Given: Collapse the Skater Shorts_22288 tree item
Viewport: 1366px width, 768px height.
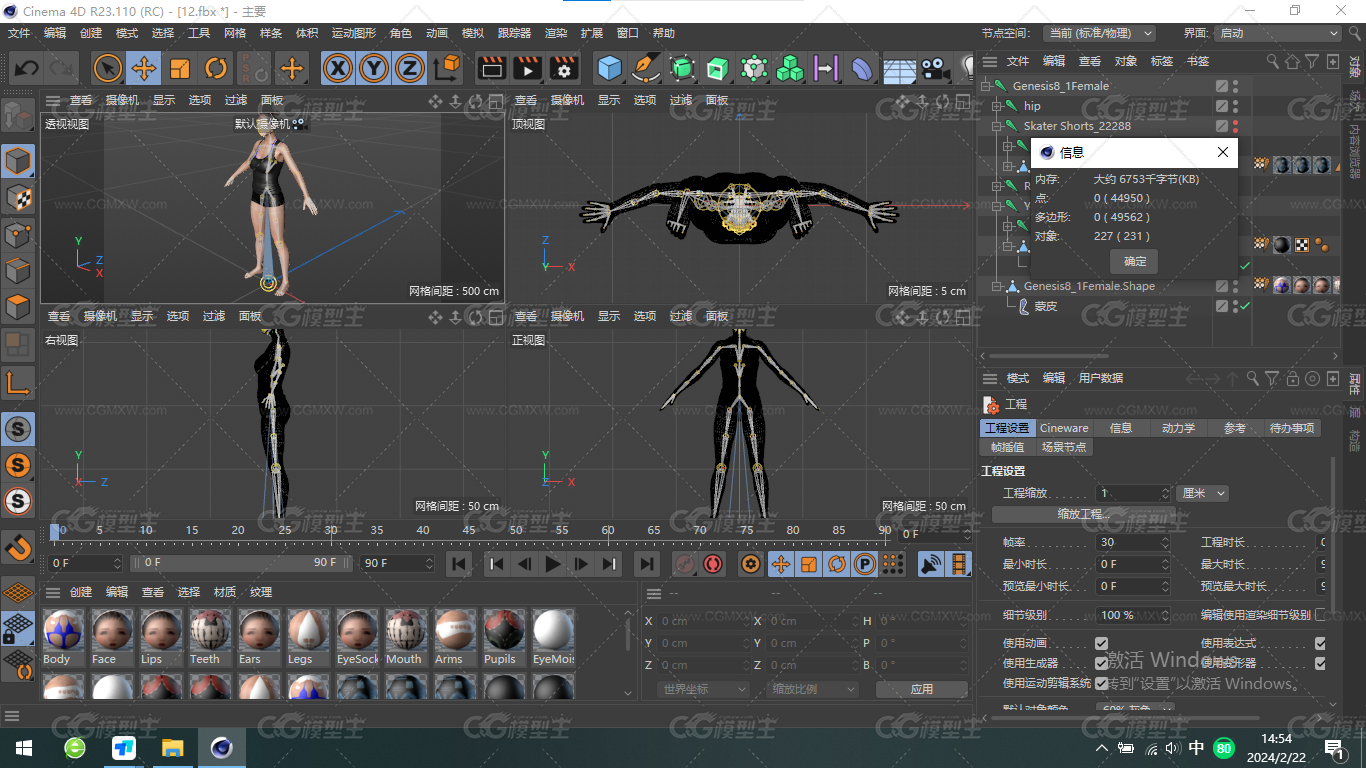Looking at the screenshot, I should point(996,126).
